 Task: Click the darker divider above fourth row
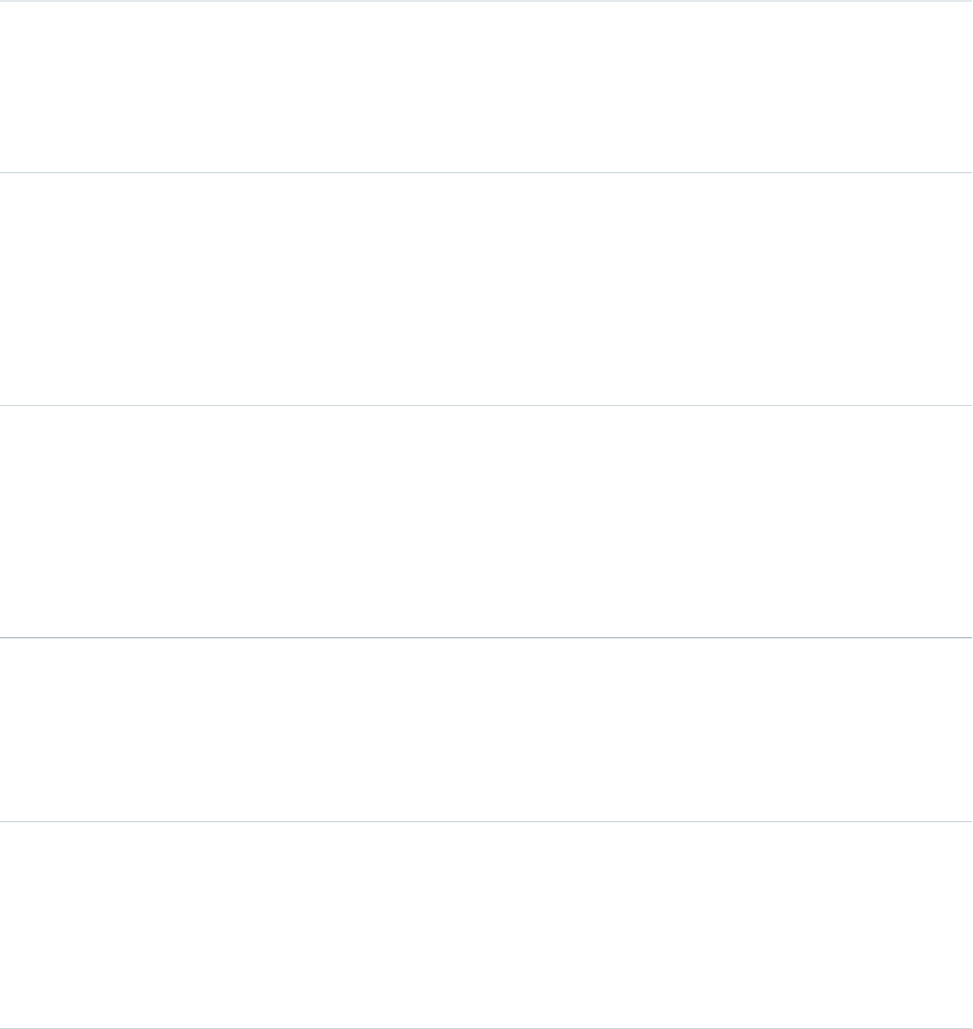pyautogui.click(x=486, y=637)
